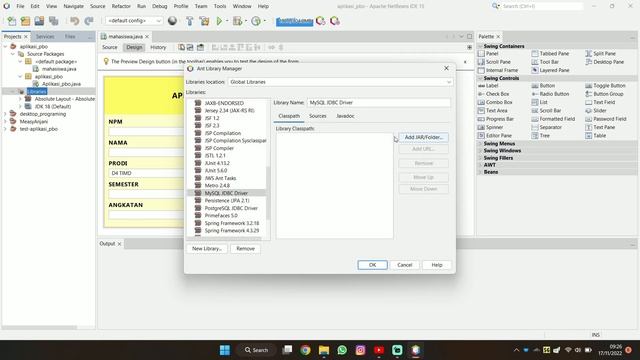Run the project with green play icon
The width and height of the screenshot is (640, 360).
click(x=219, y=21)
